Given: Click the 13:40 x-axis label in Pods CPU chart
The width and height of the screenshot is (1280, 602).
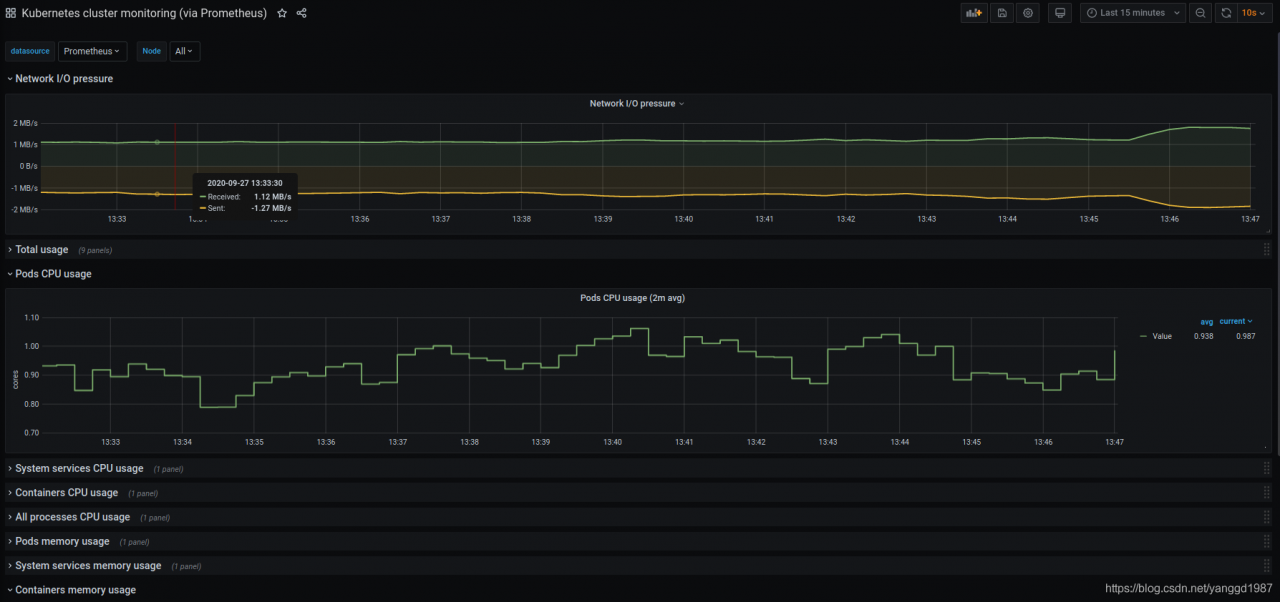Looking at the screenshot, I should (x=612, y=442).
